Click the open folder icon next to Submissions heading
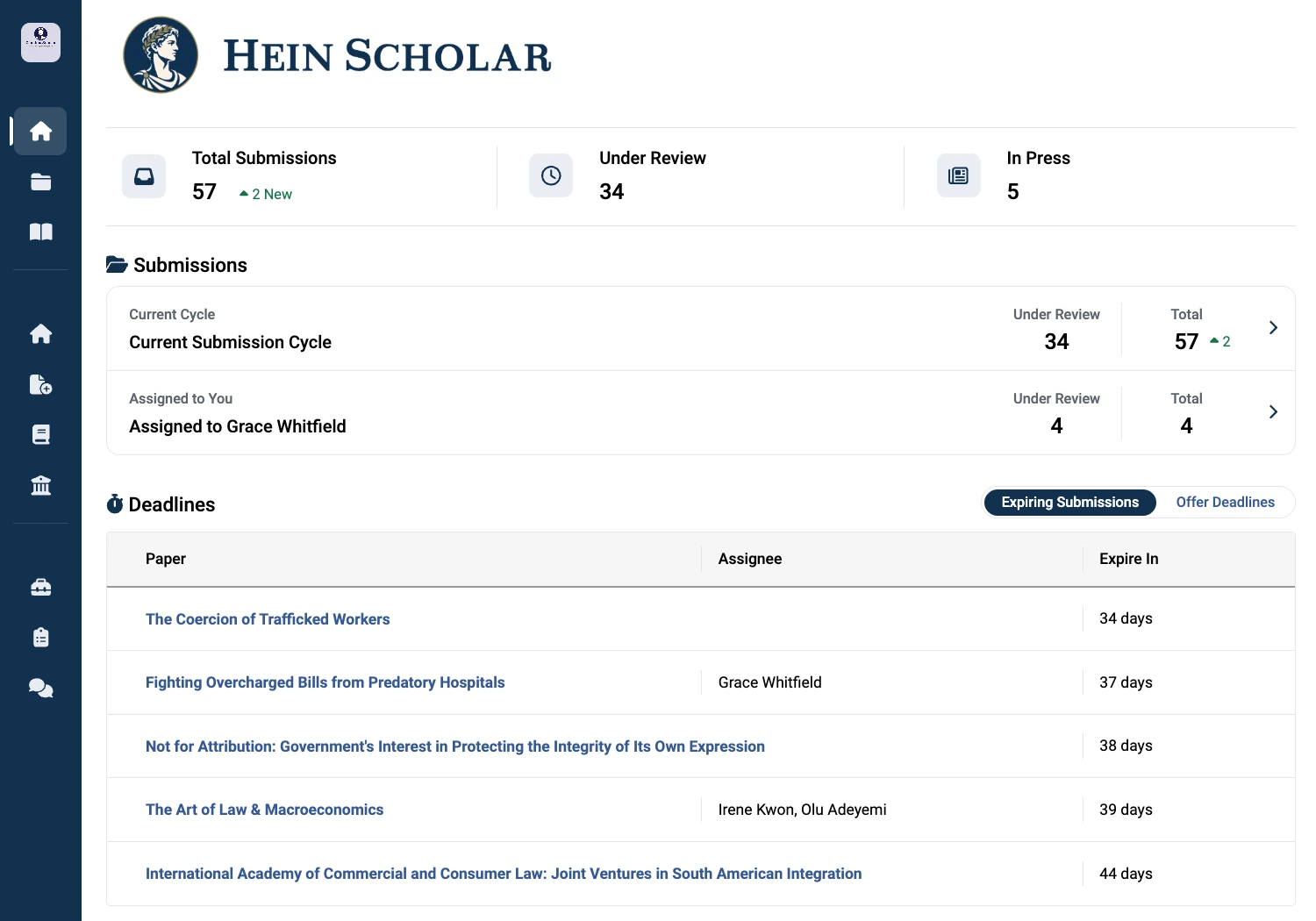 click(117, 264)
